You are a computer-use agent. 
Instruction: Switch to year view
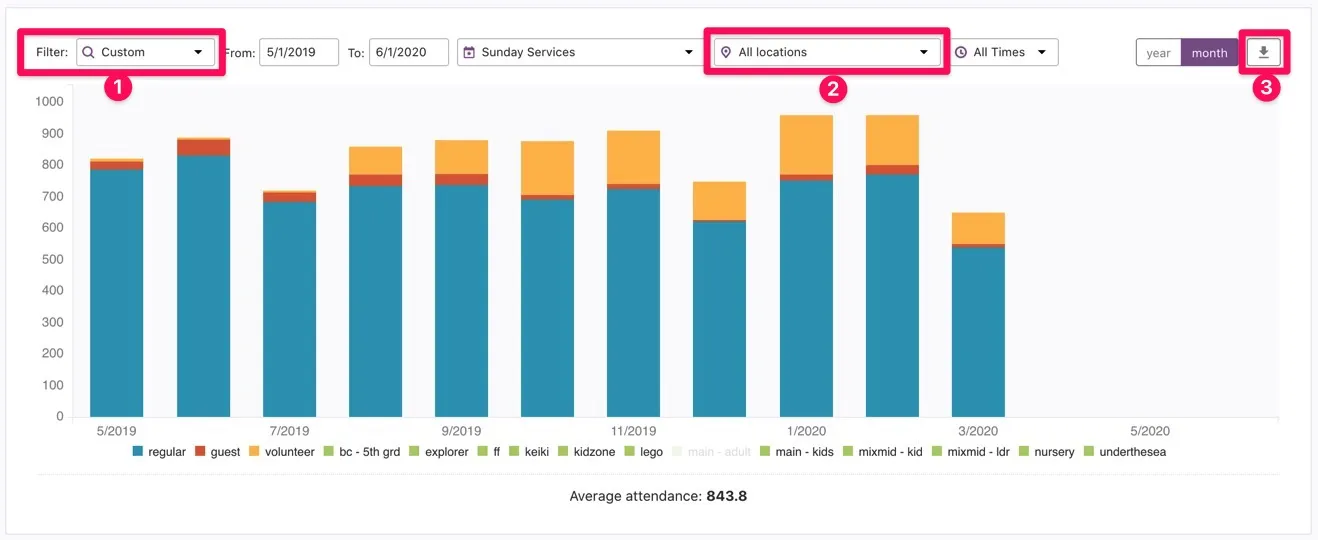pyautogui.click(x=1158, y=53)
